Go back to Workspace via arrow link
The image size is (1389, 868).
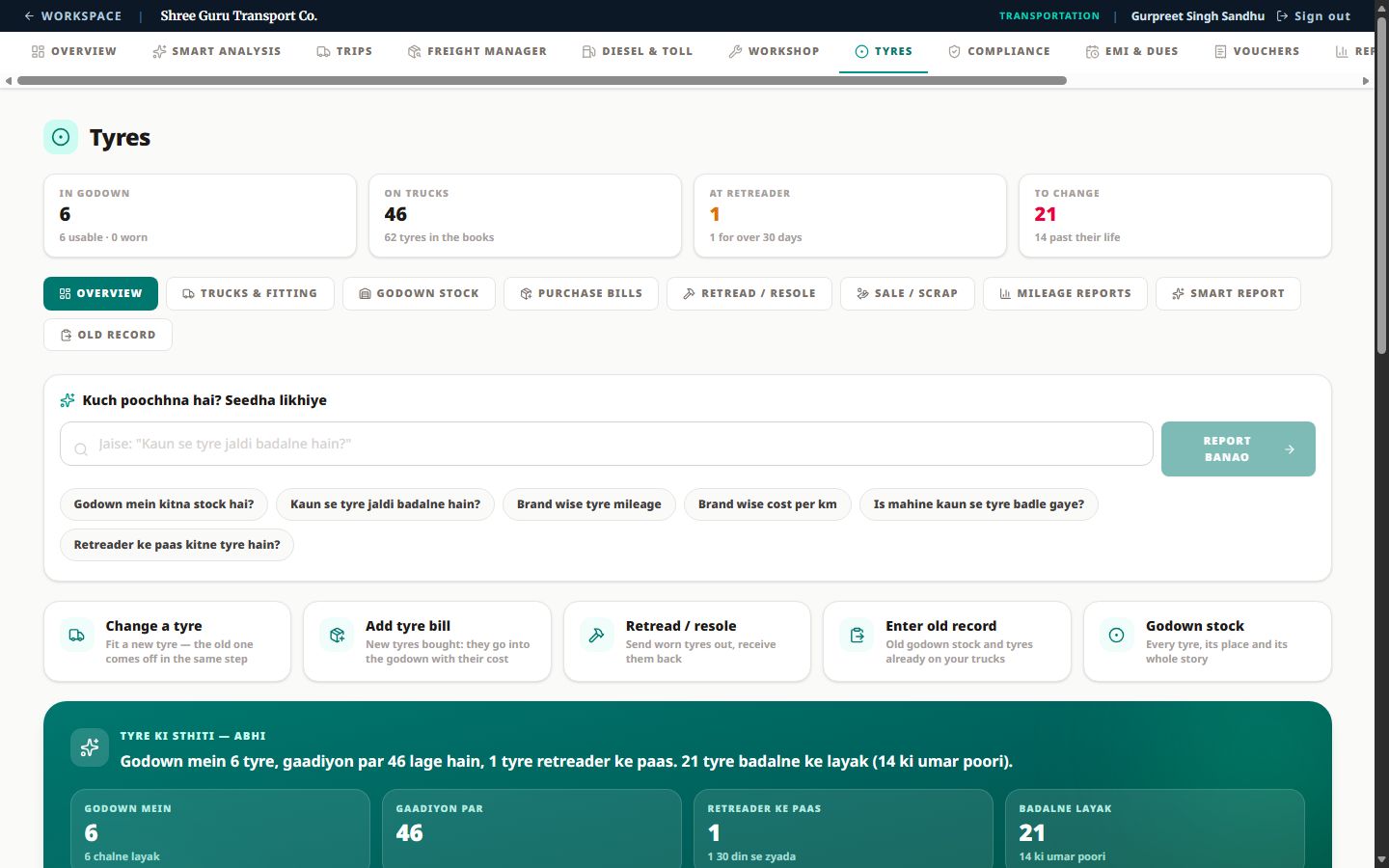tap(72, 15)
